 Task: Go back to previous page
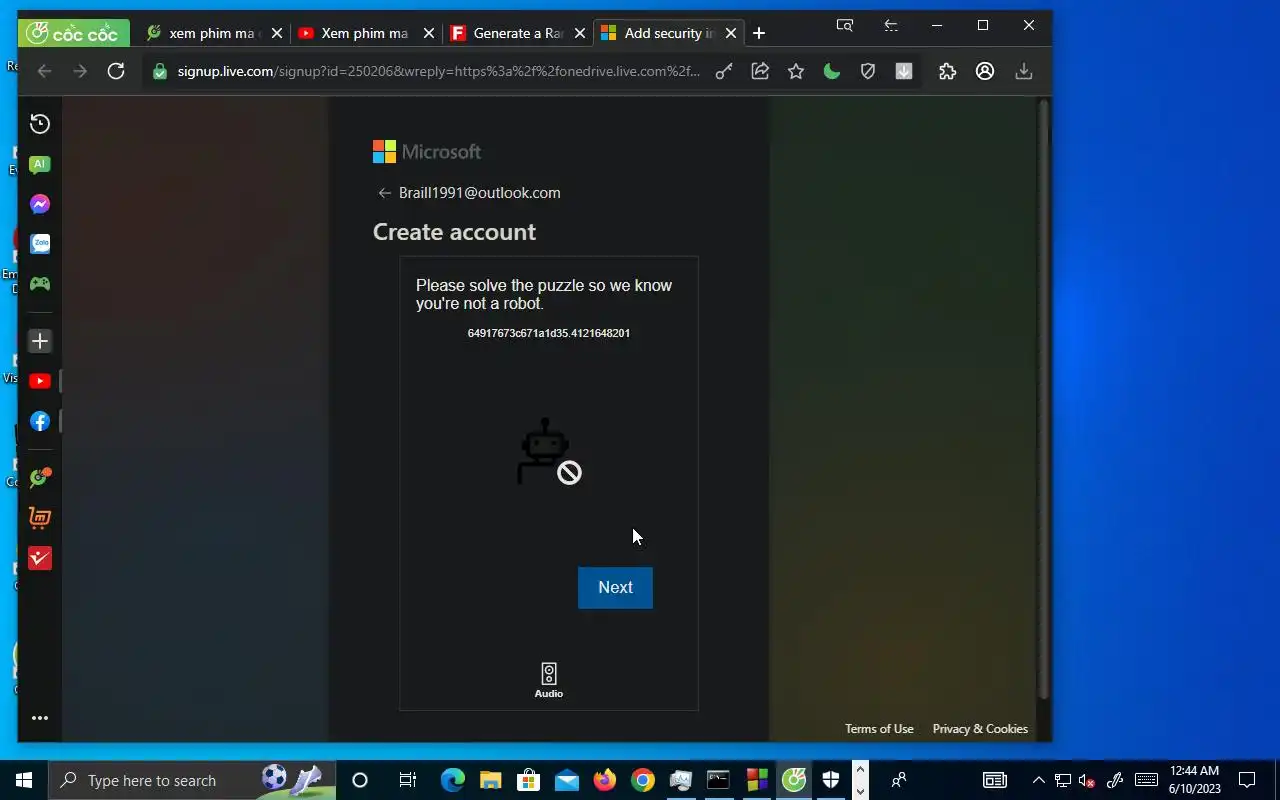point(44,71)
